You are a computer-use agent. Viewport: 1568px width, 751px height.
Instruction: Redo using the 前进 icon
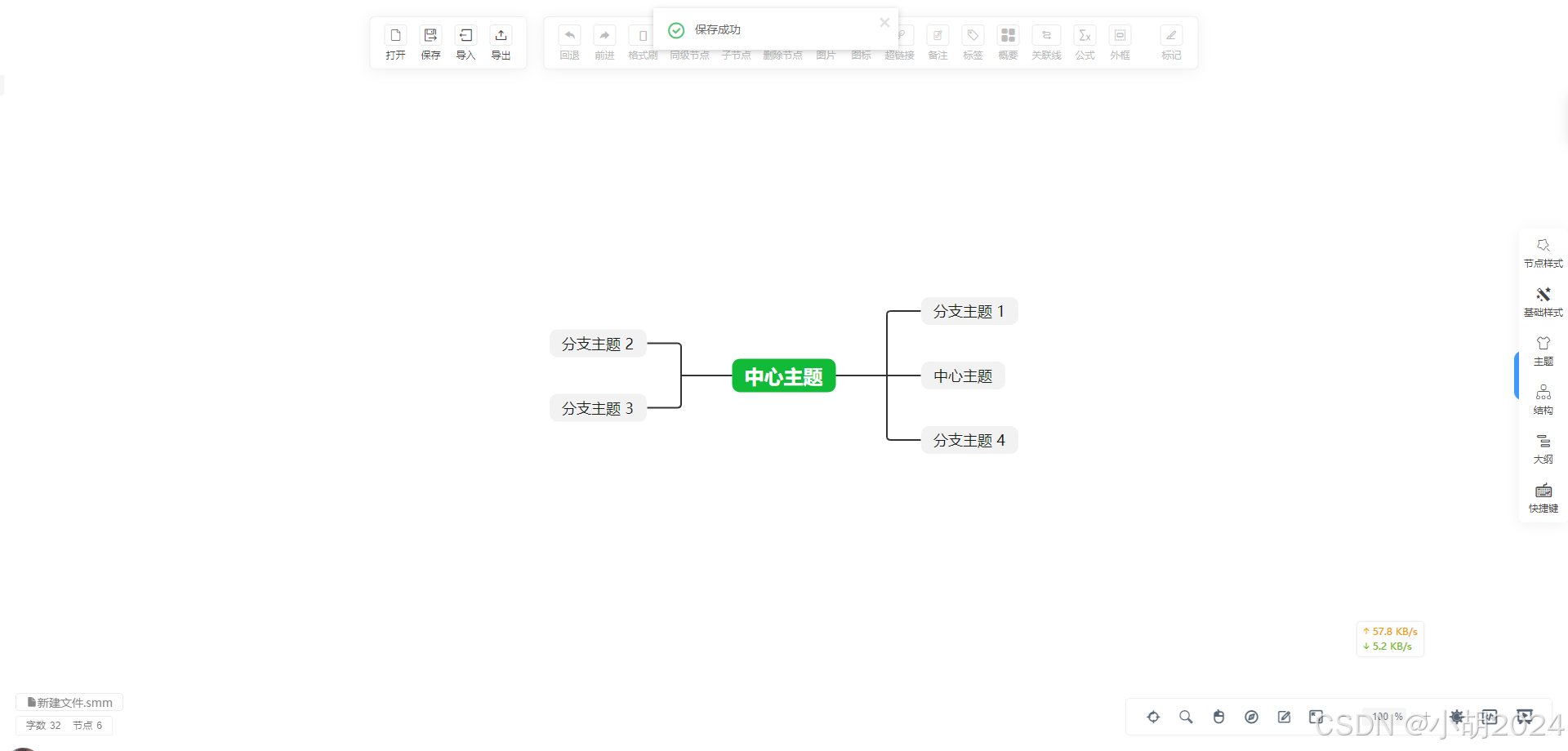coord(604,42)
